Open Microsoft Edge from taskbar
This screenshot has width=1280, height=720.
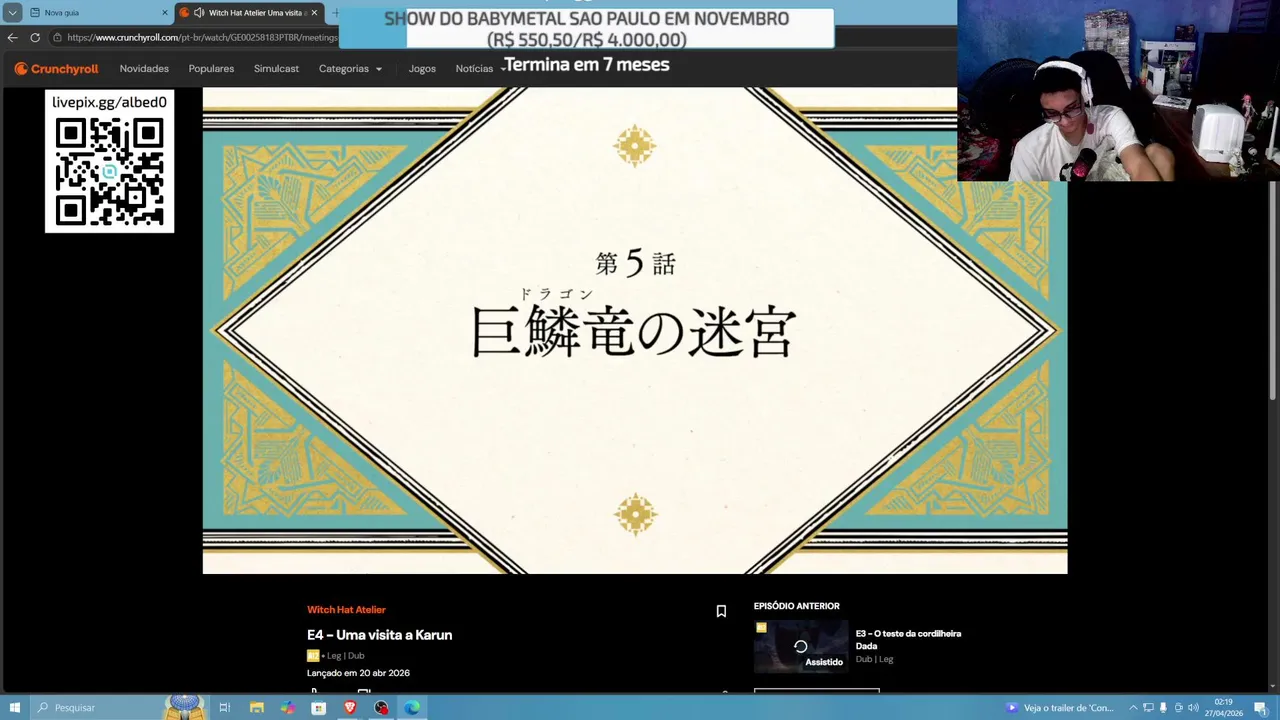click(x=412, y=707)
